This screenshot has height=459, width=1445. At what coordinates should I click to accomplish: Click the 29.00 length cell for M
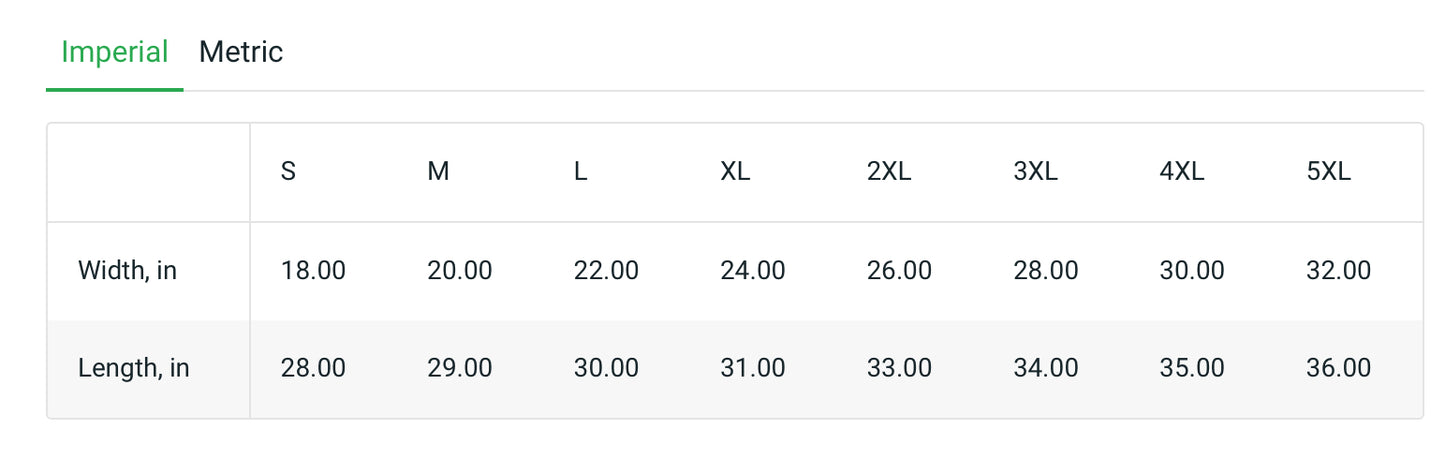point(460,368)
